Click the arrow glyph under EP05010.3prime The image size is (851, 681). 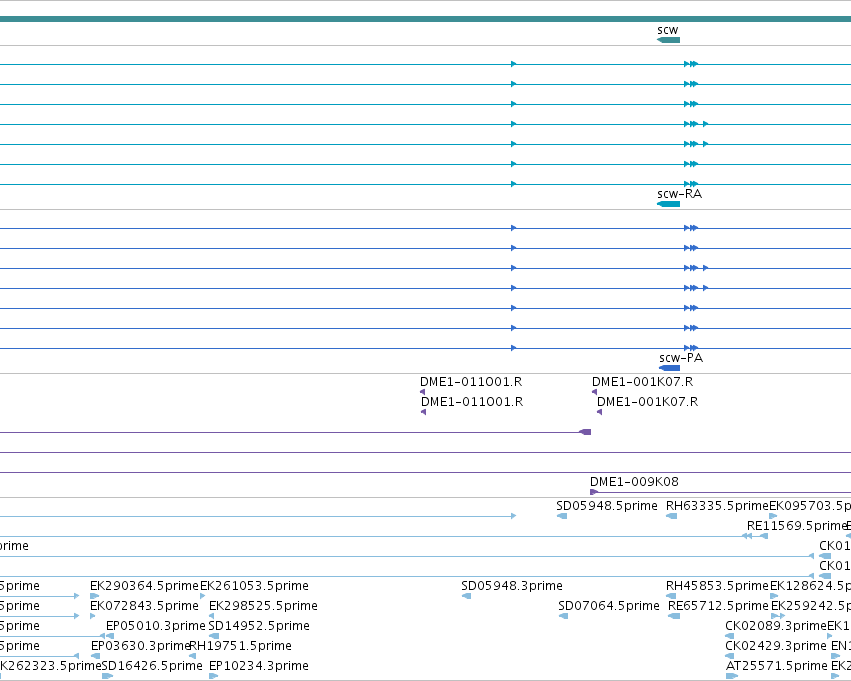click(x=110, y=636)
